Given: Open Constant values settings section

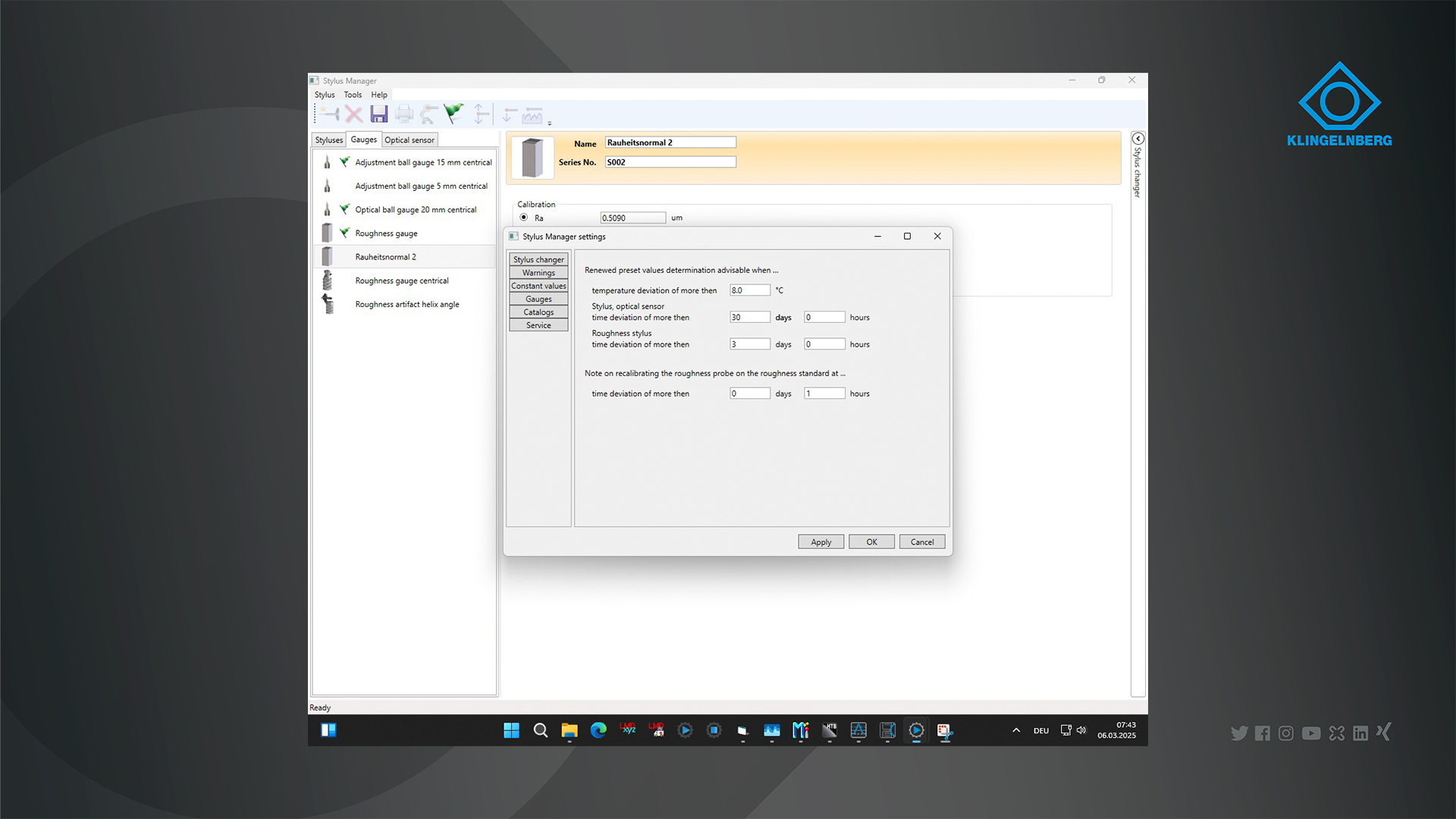Looking at the screenshot, I should [x=538, y=286].
